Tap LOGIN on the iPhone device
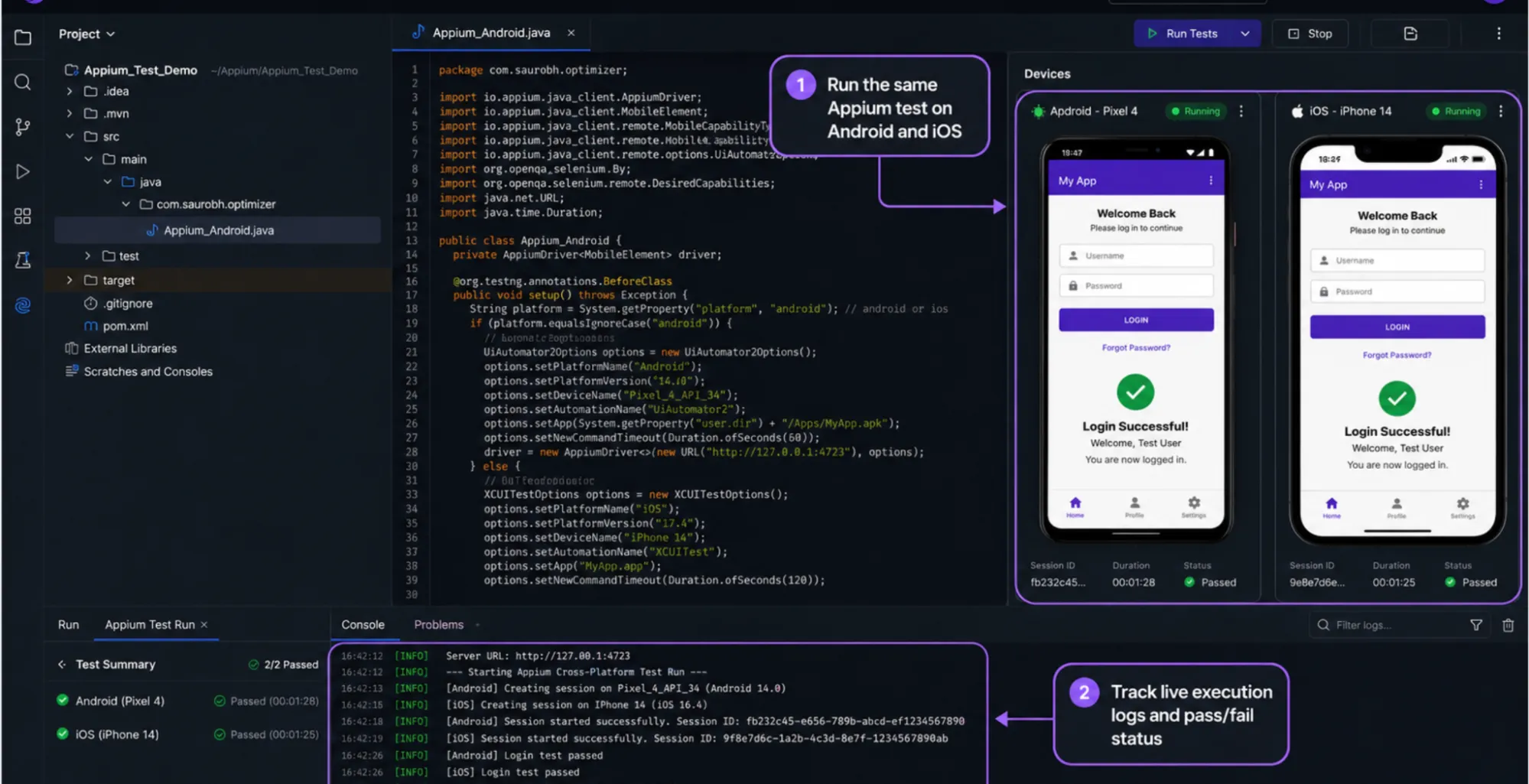Viewport: 1529px width, 784px height. pos(1397,327)
